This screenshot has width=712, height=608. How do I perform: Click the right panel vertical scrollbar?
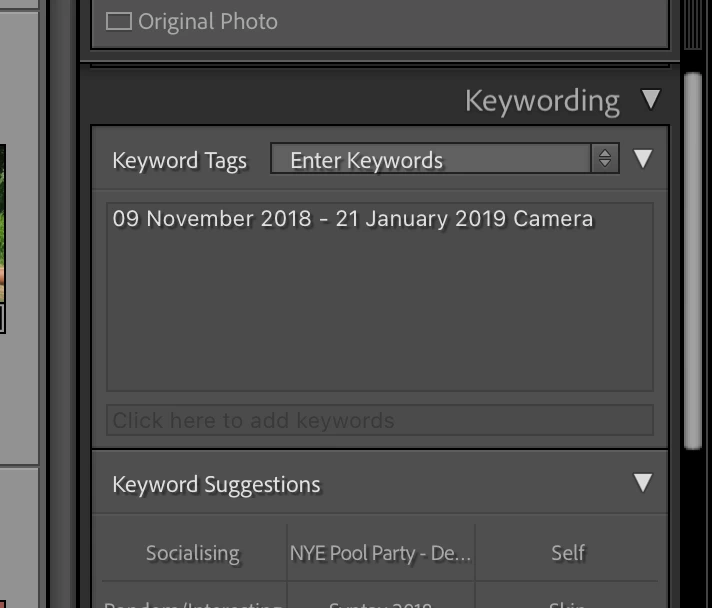tap(693, 261)
